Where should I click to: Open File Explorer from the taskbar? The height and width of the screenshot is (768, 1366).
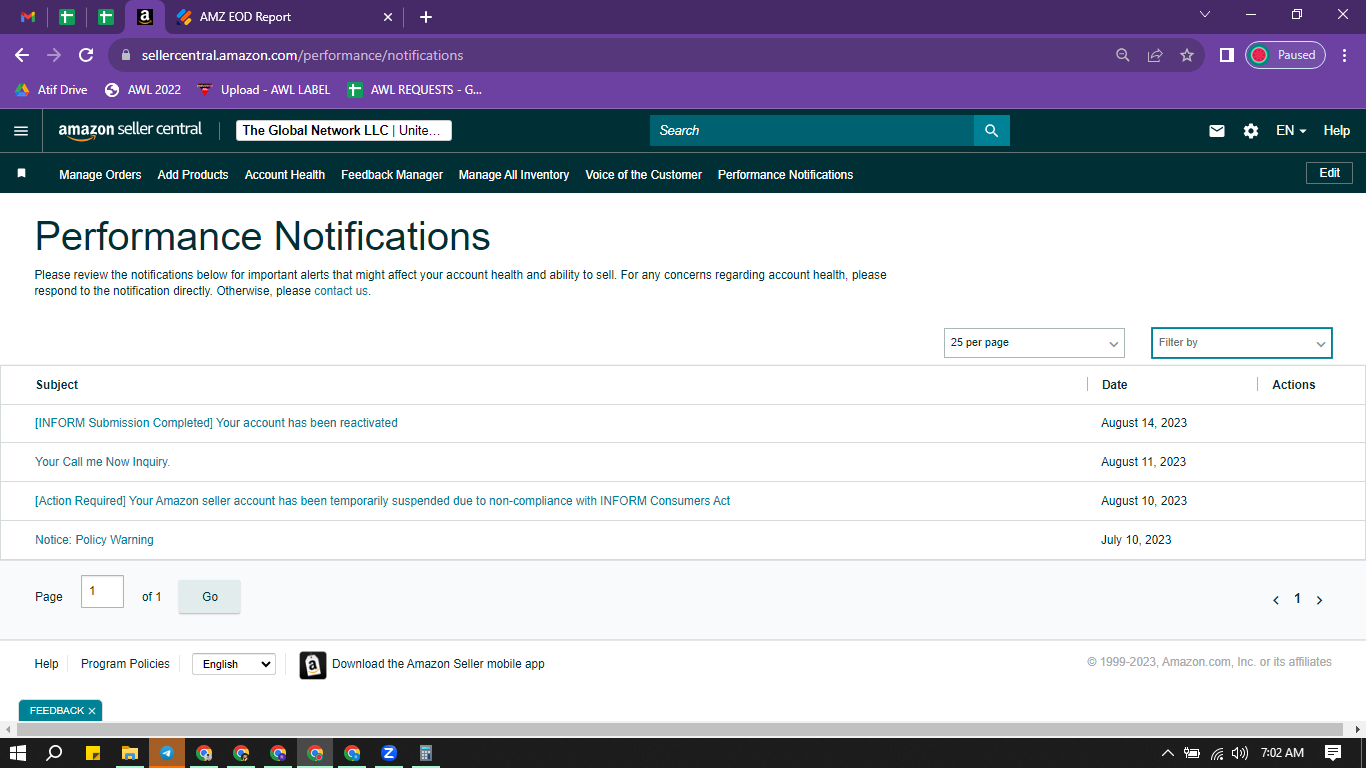[130, 753]
